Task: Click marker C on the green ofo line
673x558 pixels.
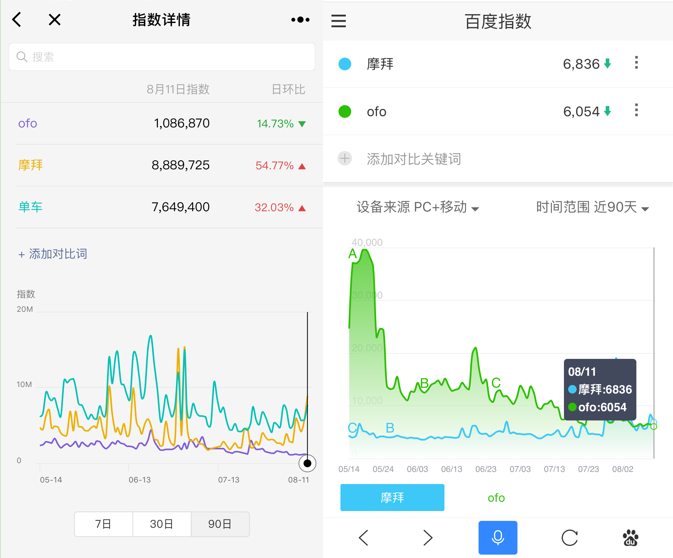Action: pos(496,382)
